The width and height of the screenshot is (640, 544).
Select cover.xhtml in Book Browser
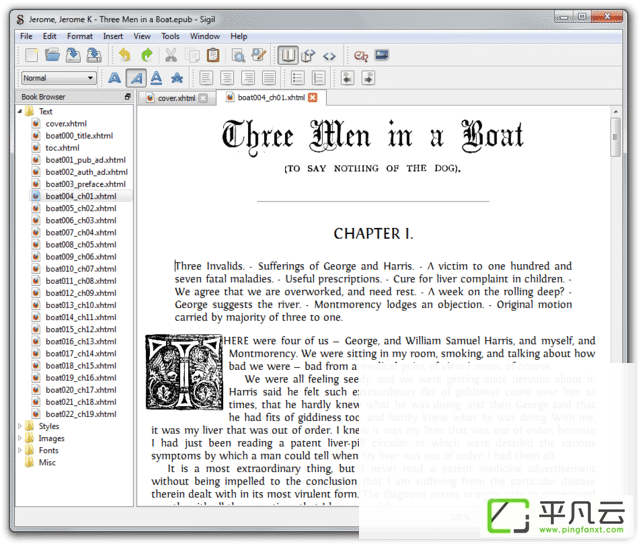pos(66,124)
